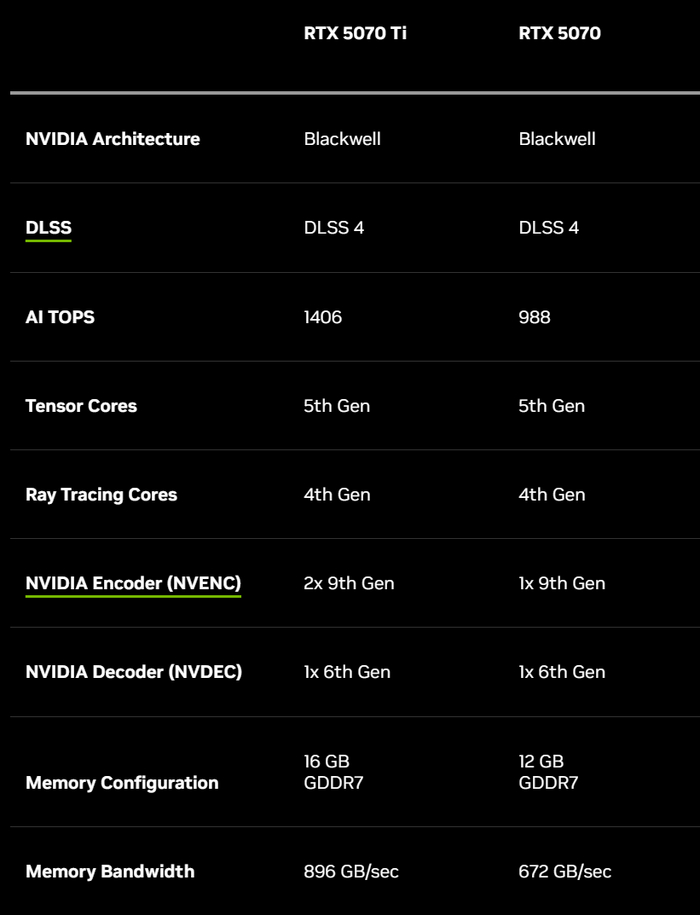Open the underlined DLSS link
The height and width of the screenshot is (915, 700).
point(48,228)
